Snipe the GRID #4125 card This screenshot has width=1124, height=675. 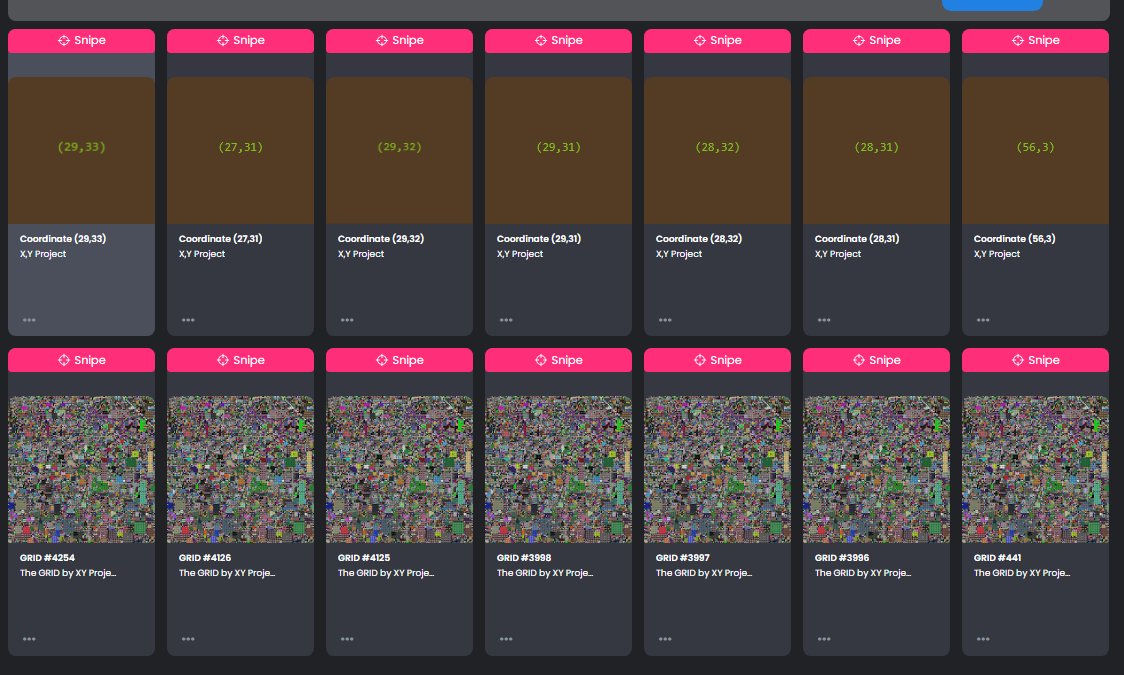coord(399,360)
